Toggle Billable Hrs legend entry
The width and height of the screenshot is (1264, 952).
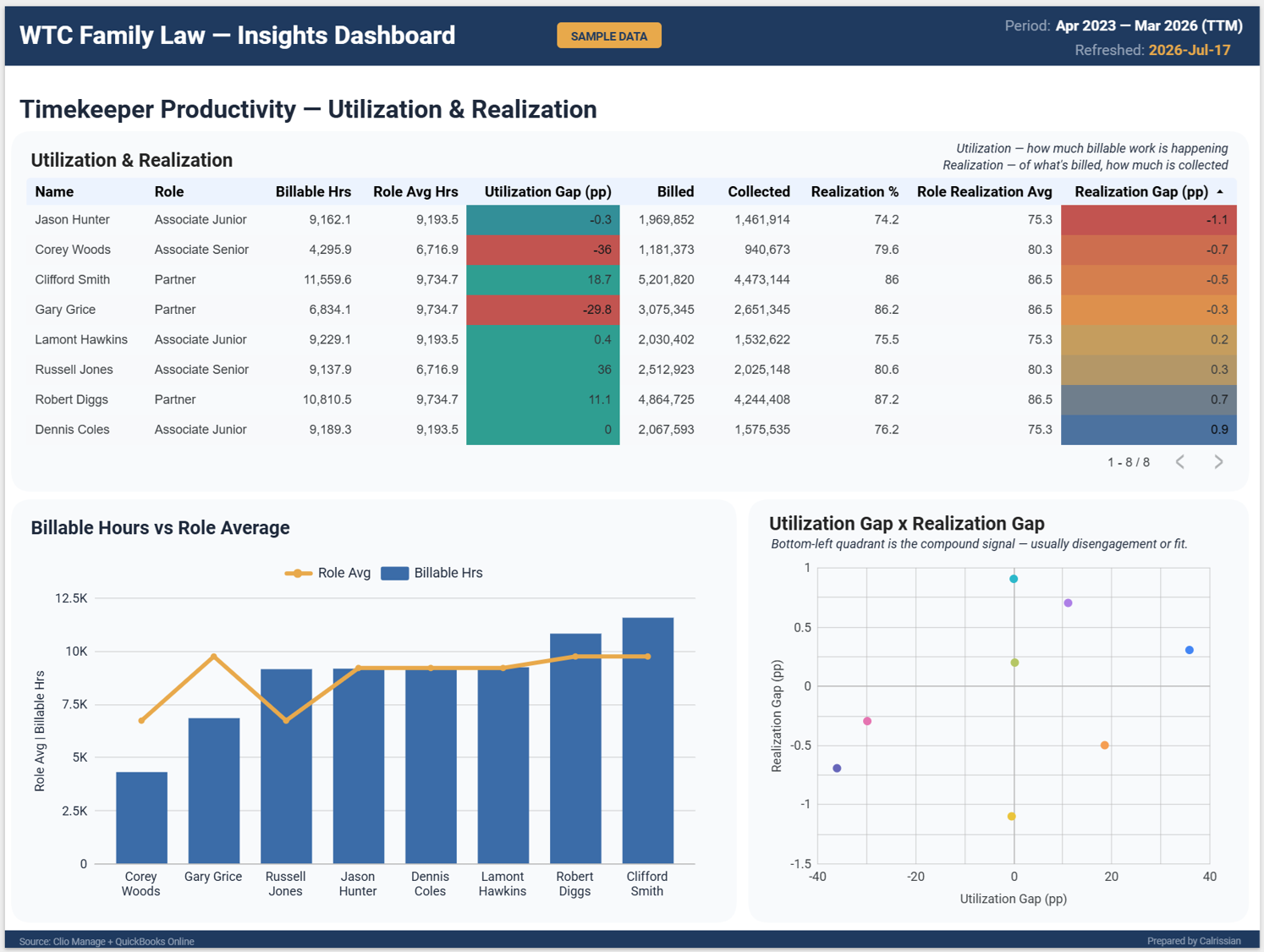click(432, 573)
